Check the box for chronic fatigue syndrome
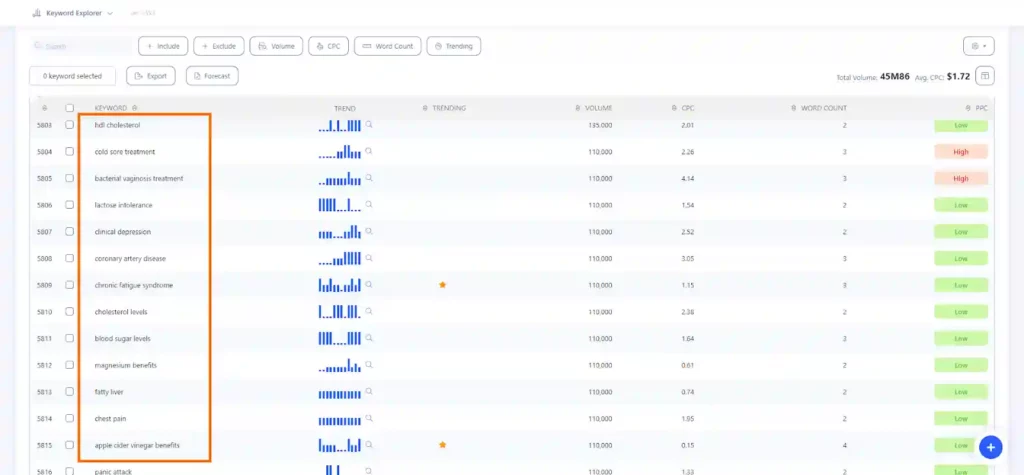This screenshot has width=1024, height=475. 70,285
